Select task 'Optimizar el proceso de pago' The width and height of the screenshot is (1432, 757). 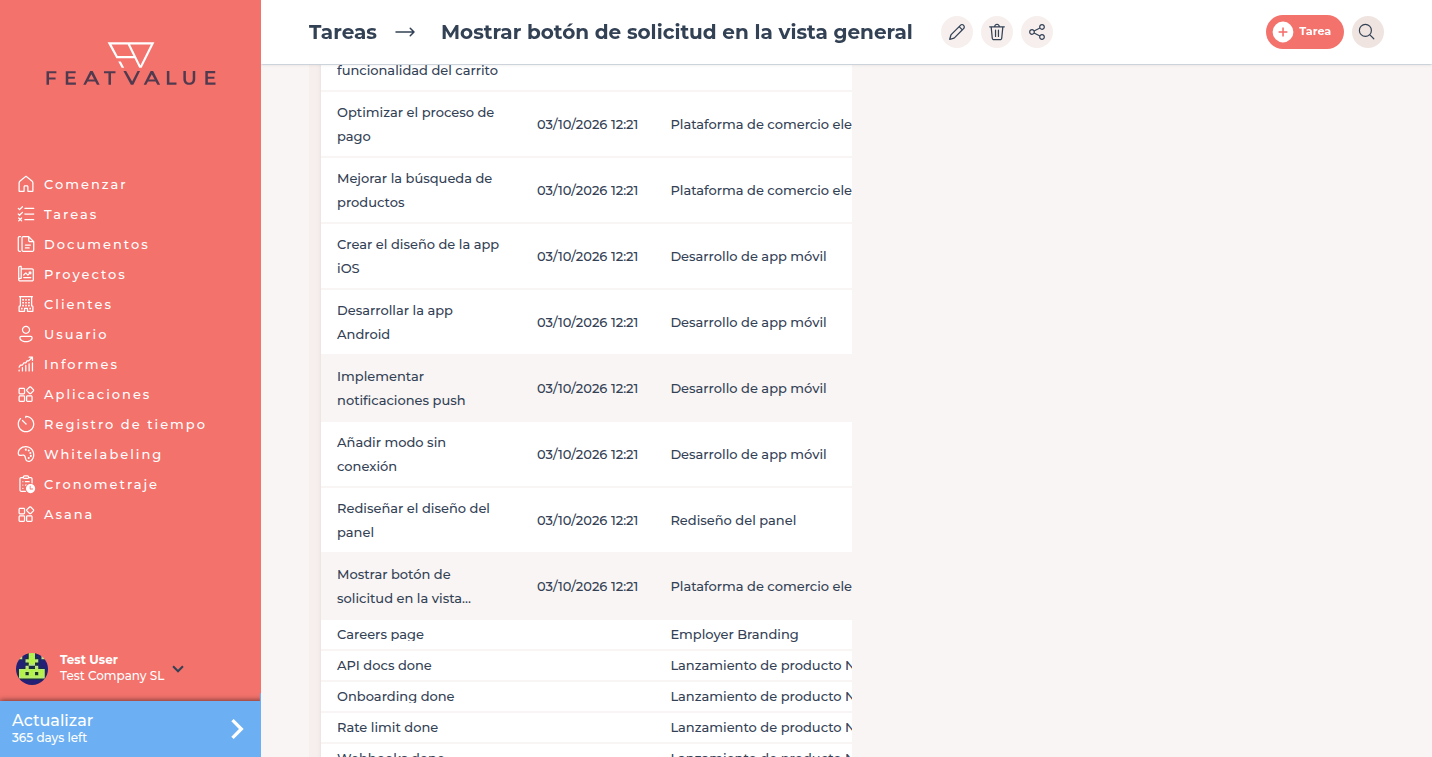[586, 124]
